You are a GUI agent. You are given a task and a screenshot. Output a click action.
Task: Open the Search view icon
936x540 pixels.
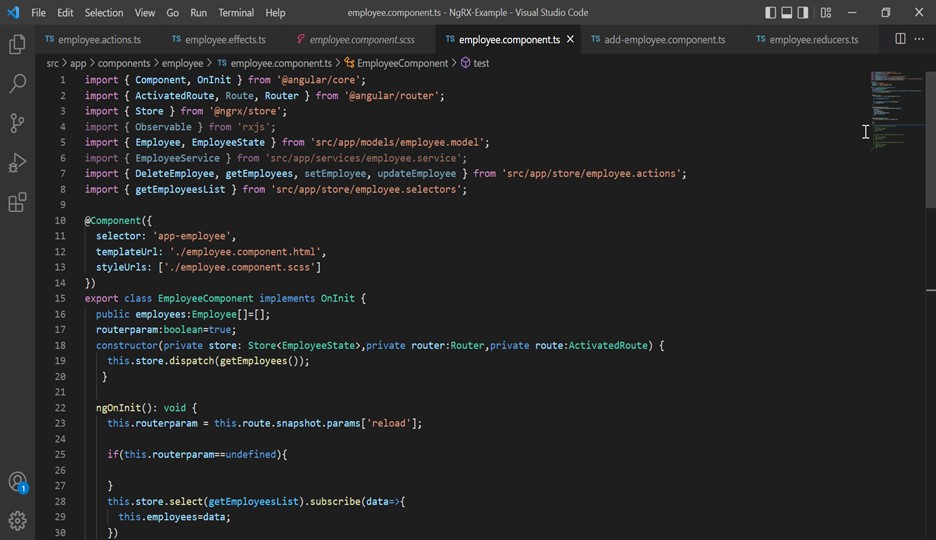pyautogui.click(x=17, y=84)
